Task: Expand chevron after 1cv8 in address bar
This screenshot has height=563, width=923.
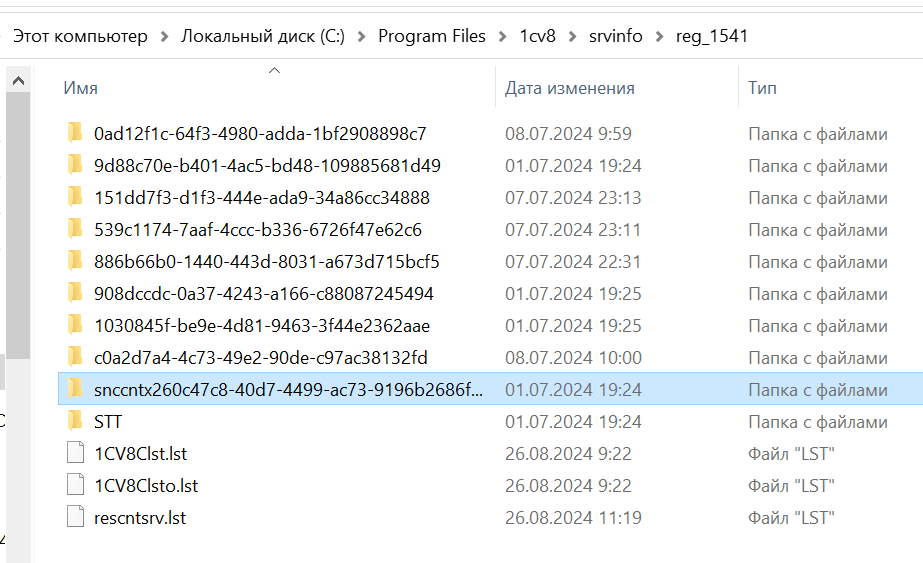Action: pos(572,37)
